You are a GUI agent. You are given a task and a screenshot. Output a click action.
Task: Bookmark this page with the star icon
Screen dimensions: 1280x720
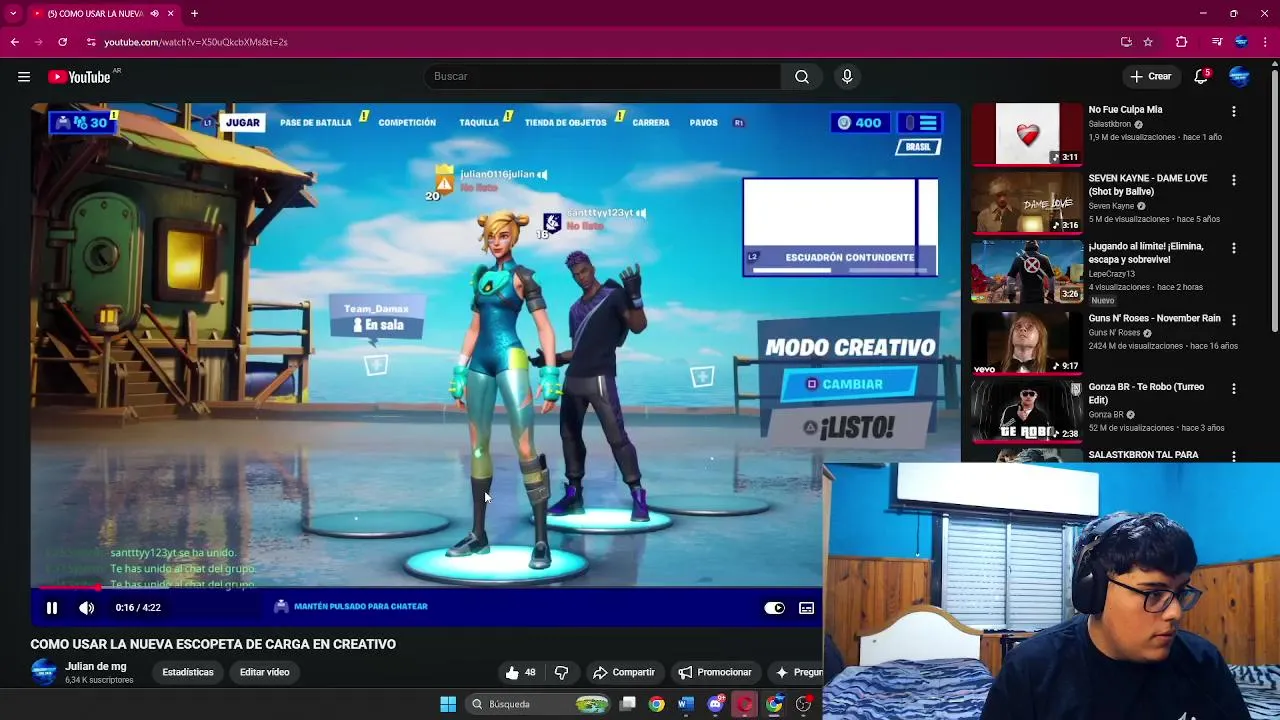(x=1148, y=42)
